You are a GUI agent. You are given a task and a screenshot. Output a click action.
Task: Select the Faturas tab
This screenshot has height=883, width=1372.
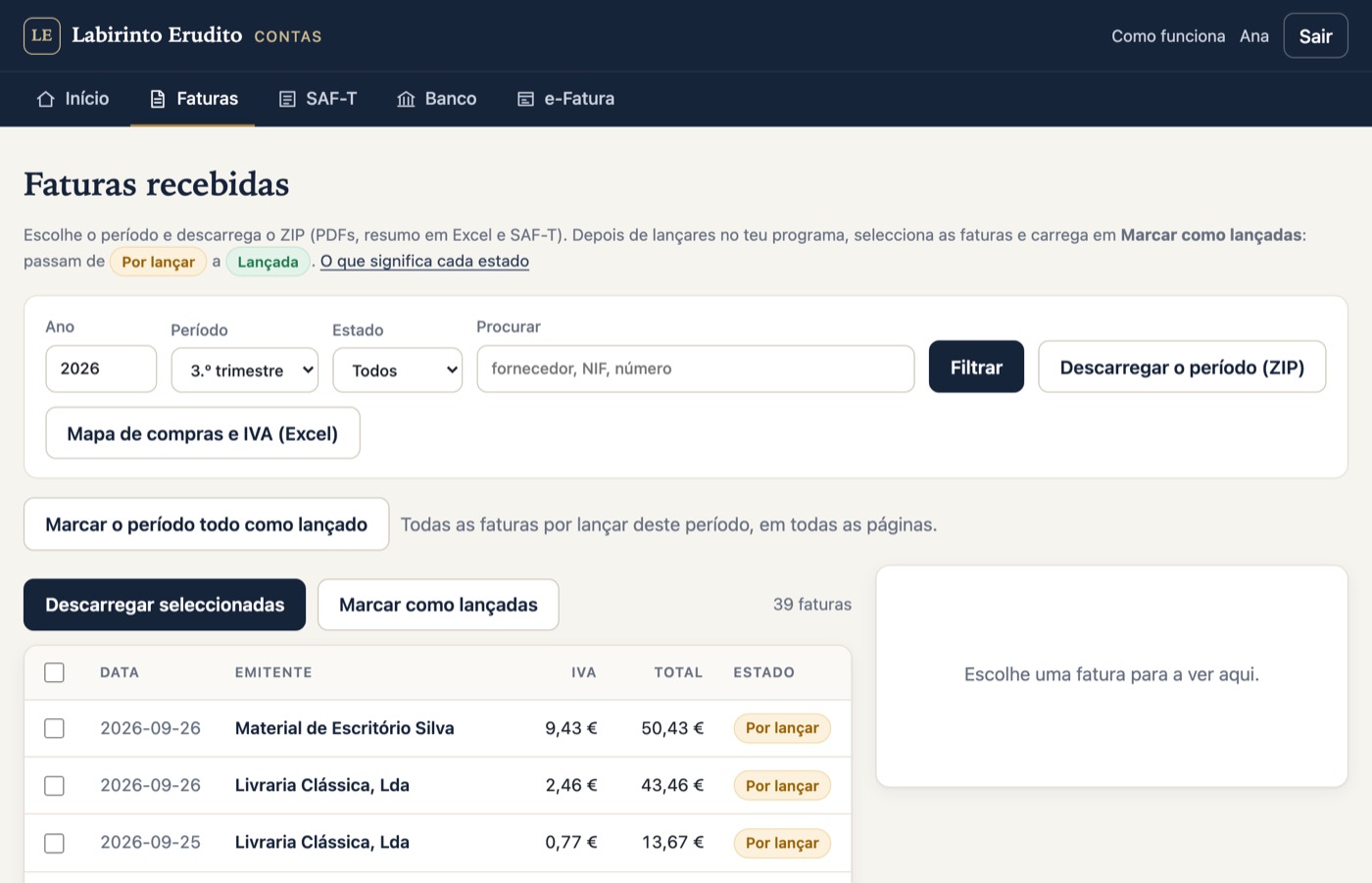[x=193, y=99]
